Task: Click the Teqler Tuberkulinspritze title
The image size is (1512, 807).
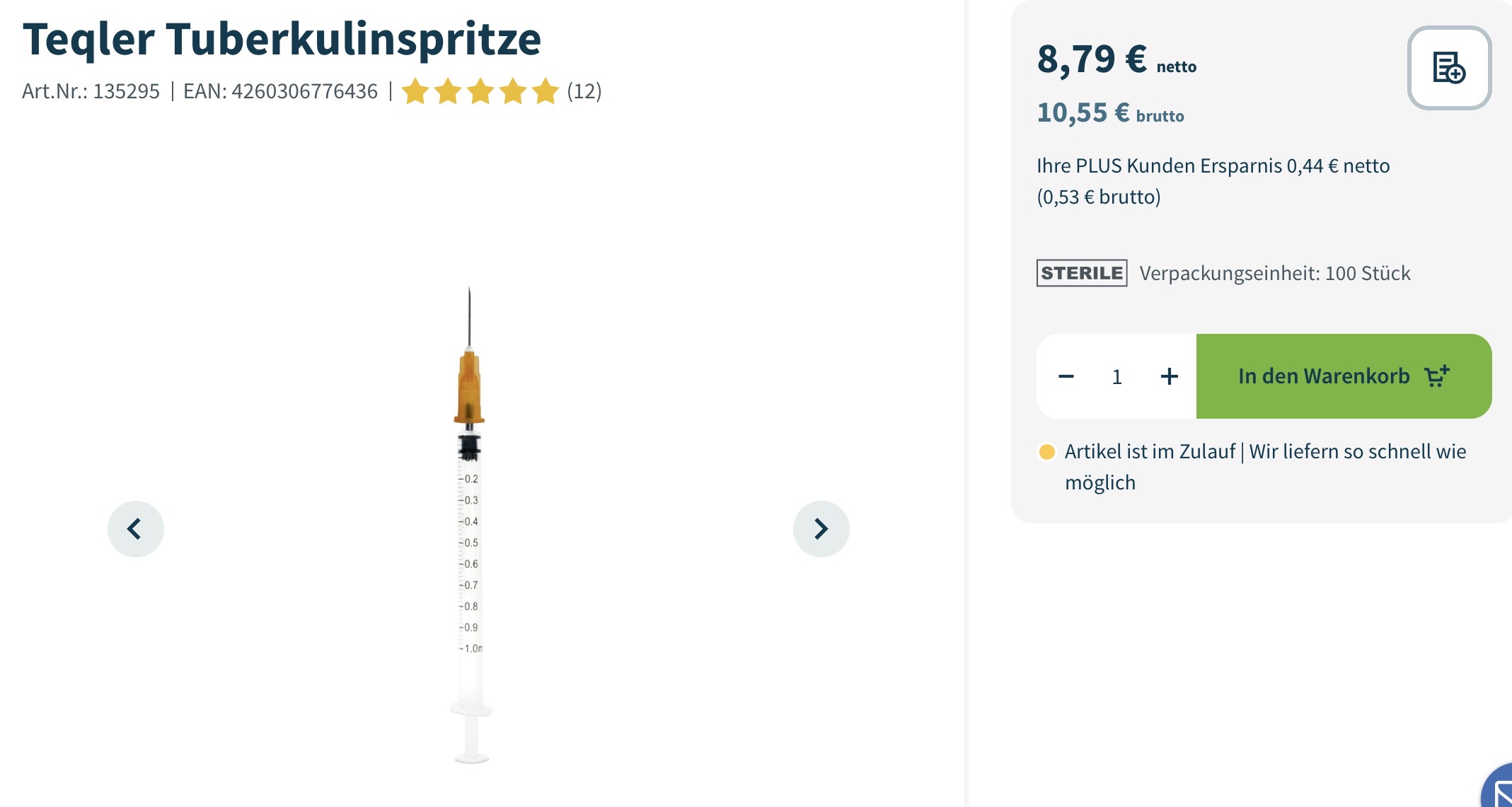Action: click(x=282, y=38)
